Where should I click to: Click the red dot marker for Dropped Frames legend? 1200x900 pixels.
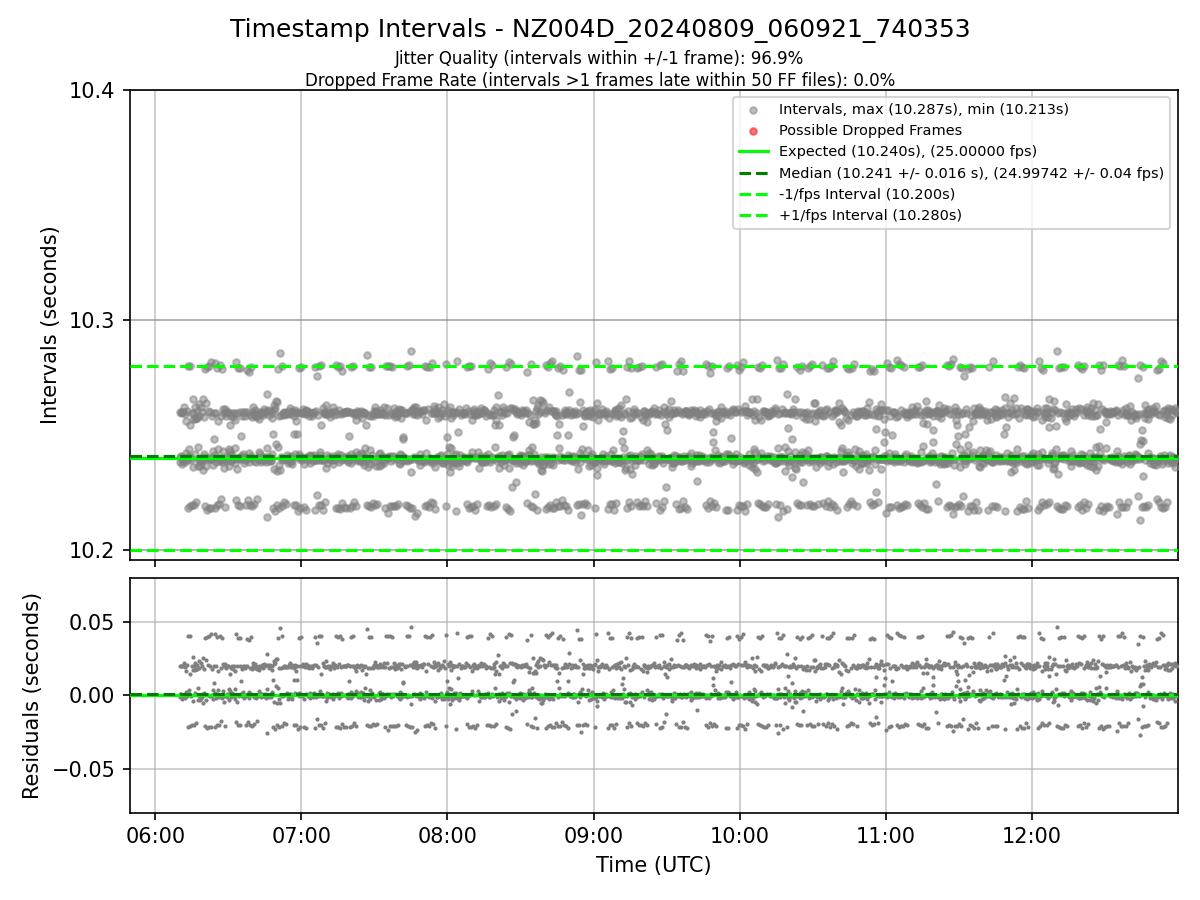pos(754,131)
